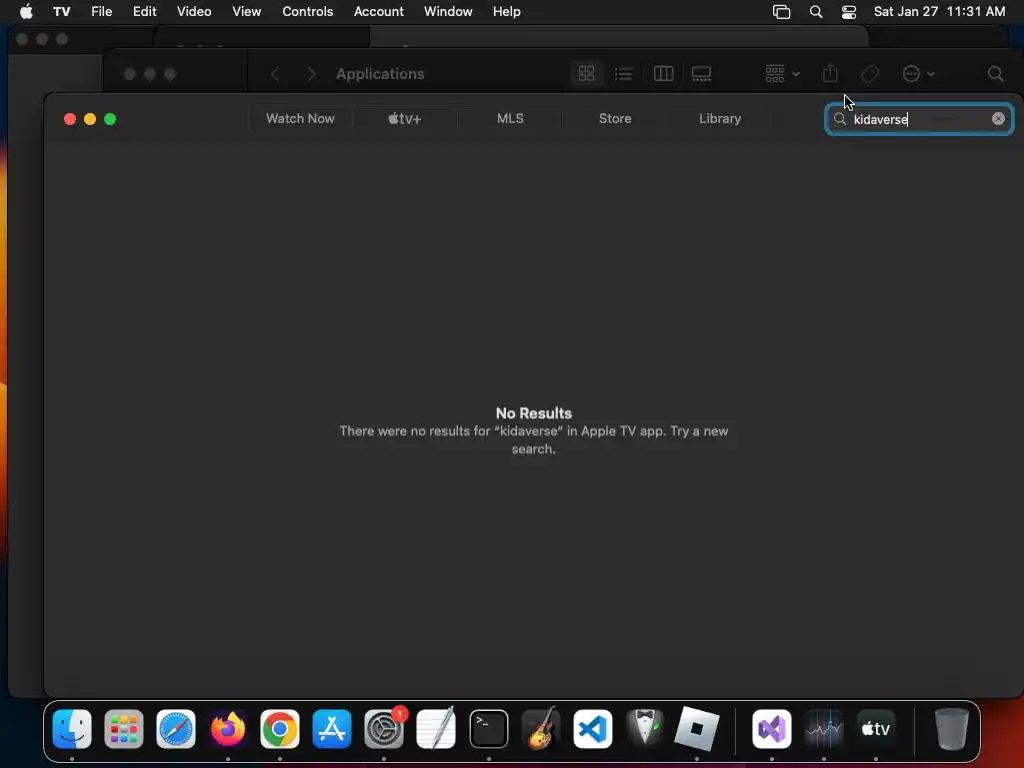Open System Settings from the Dock
Image resolution: width=1024 pixels, height=768 pixels.
click(384, 728)
